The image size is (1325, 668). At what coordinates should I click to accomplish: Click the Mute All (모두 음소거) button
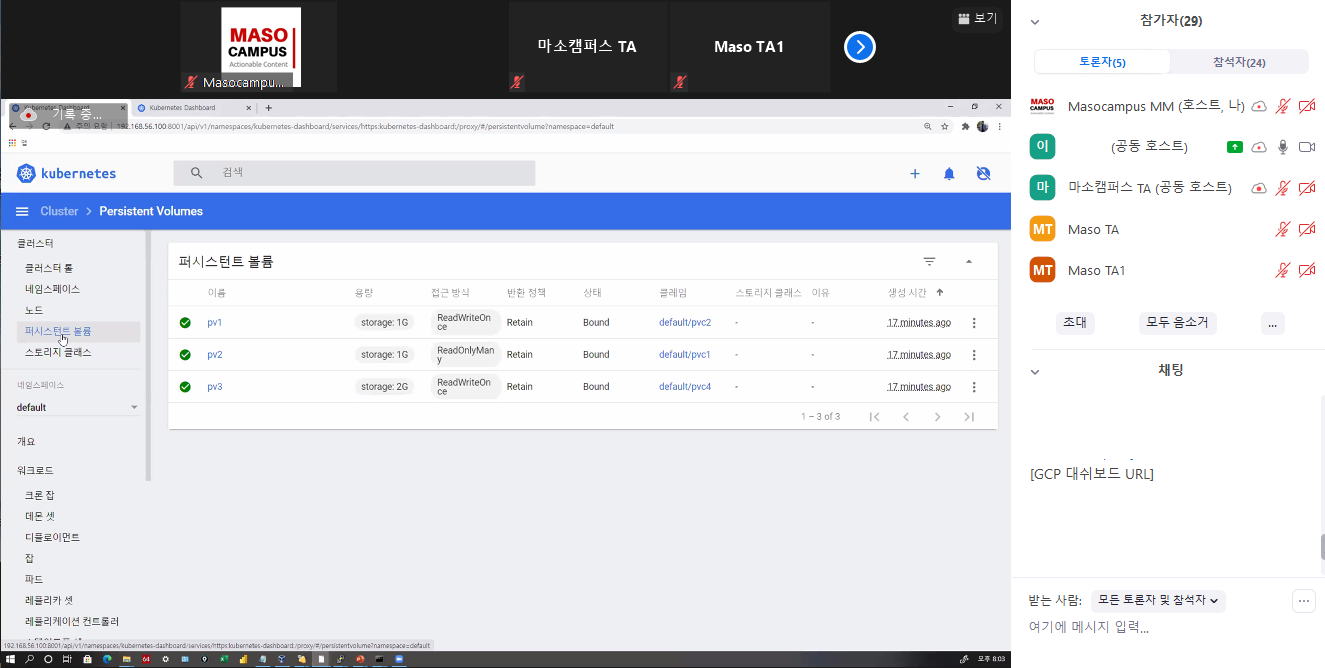(1177, 323)
